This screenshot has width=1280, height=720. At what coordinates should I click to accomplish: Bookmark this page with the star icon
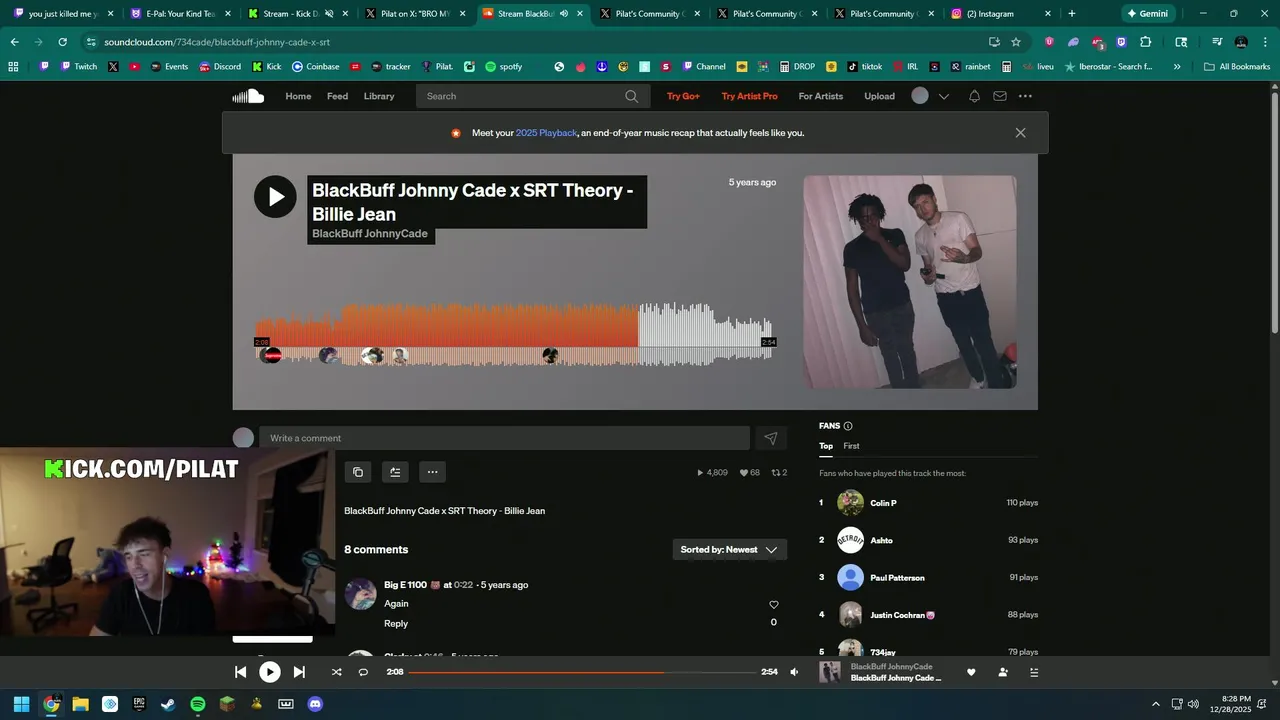click(x=1016, y=42)
